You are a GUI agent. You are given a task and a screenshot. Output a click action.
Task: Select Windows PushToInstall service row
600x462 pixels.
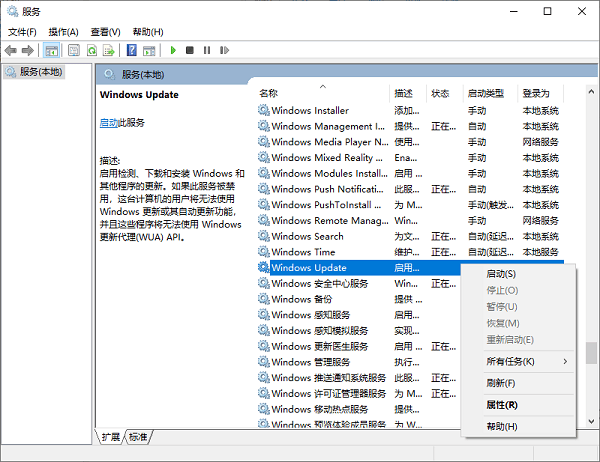pos(409,205)
